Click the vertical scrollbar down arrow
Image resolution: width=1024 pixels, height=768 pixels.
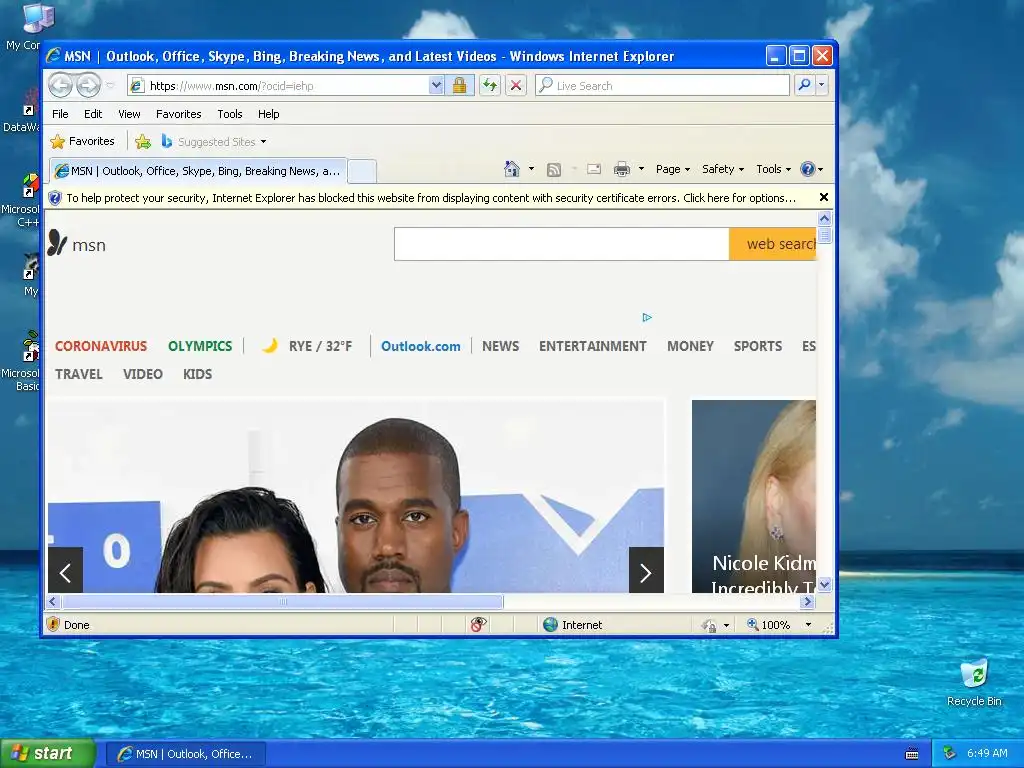pyautogui.click(x=824, y=584)
